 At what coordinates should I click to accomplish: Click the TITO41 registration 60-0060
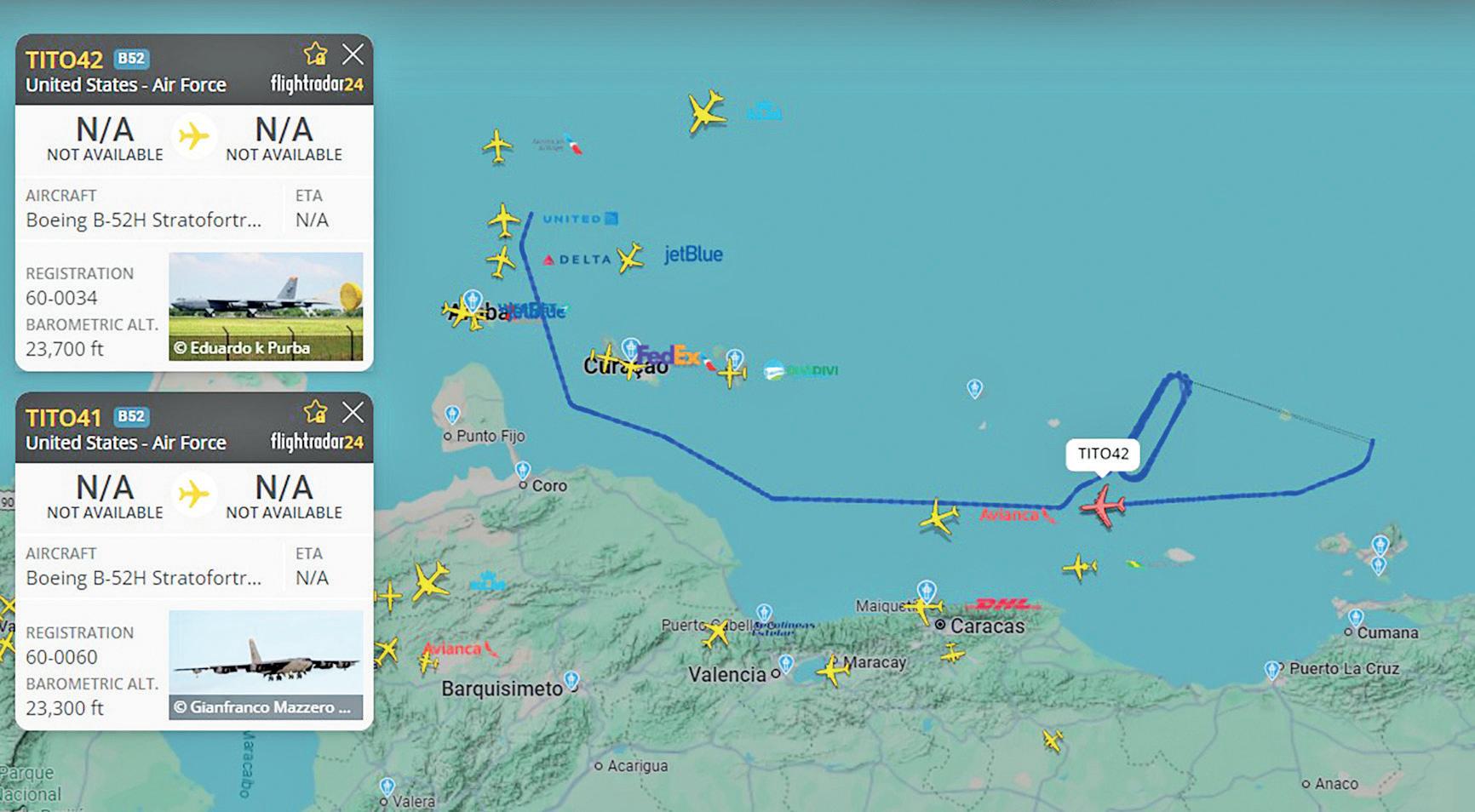pos(61,657)
